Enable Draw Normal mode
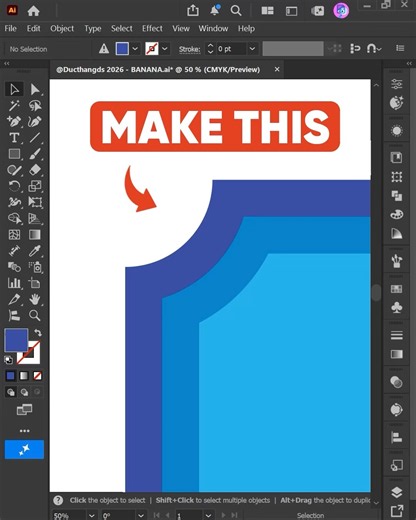 point(11,392)
